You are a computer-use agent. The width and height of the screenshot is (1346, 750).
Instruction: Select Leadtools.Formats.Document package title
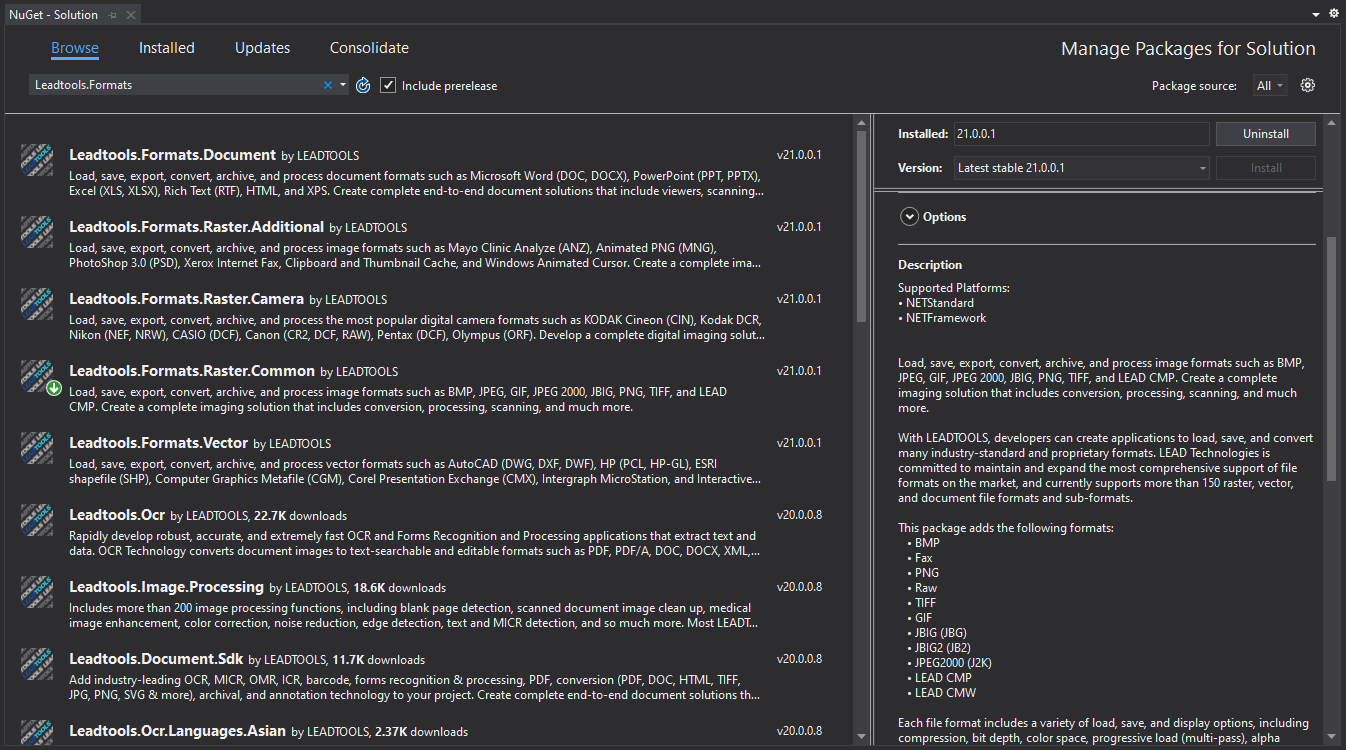(x=172, y=155)
